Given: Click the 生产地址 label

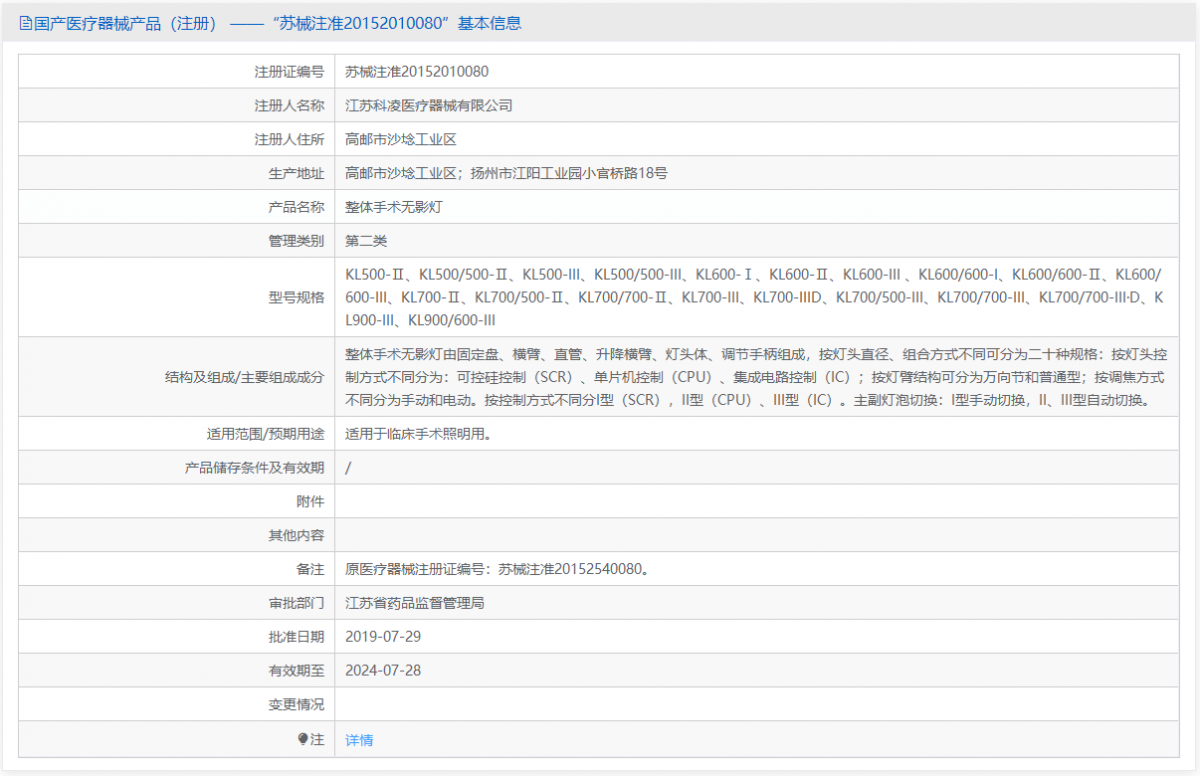Looking at the screenshot, I should pos(296,173).
